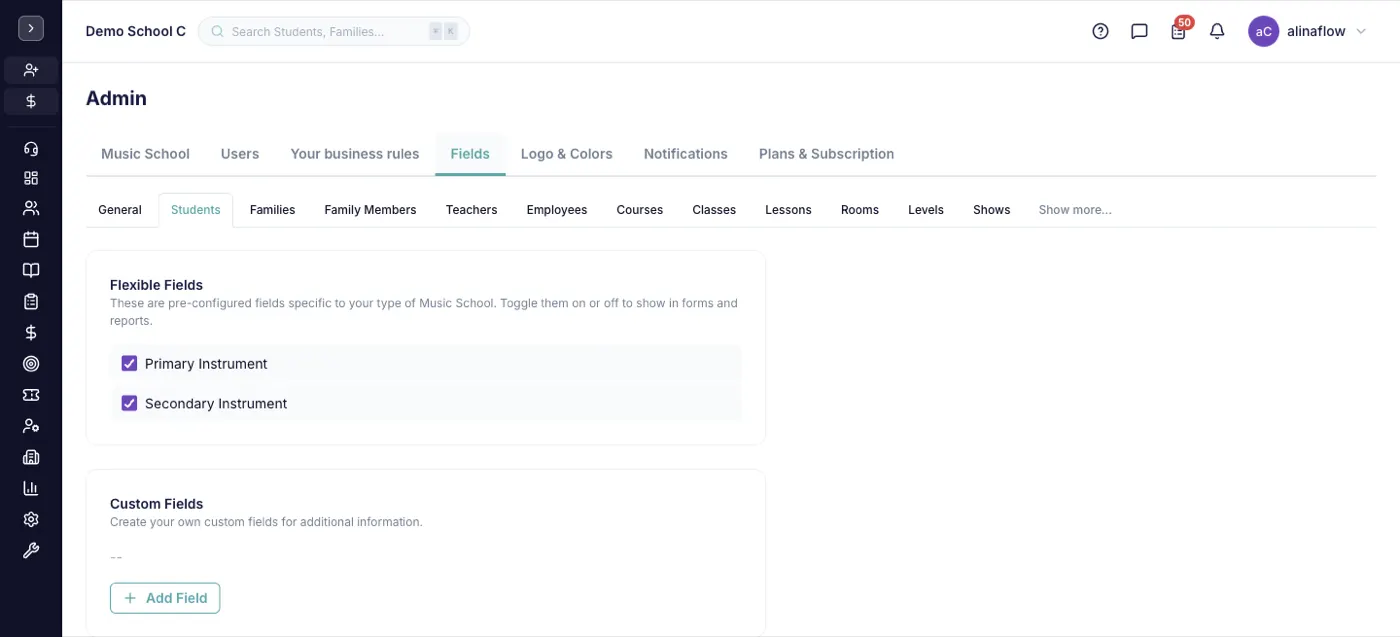This screenshot has height=637, width=1400.
Task: Open the people group icon in sidebar
Action: (31, 208)
